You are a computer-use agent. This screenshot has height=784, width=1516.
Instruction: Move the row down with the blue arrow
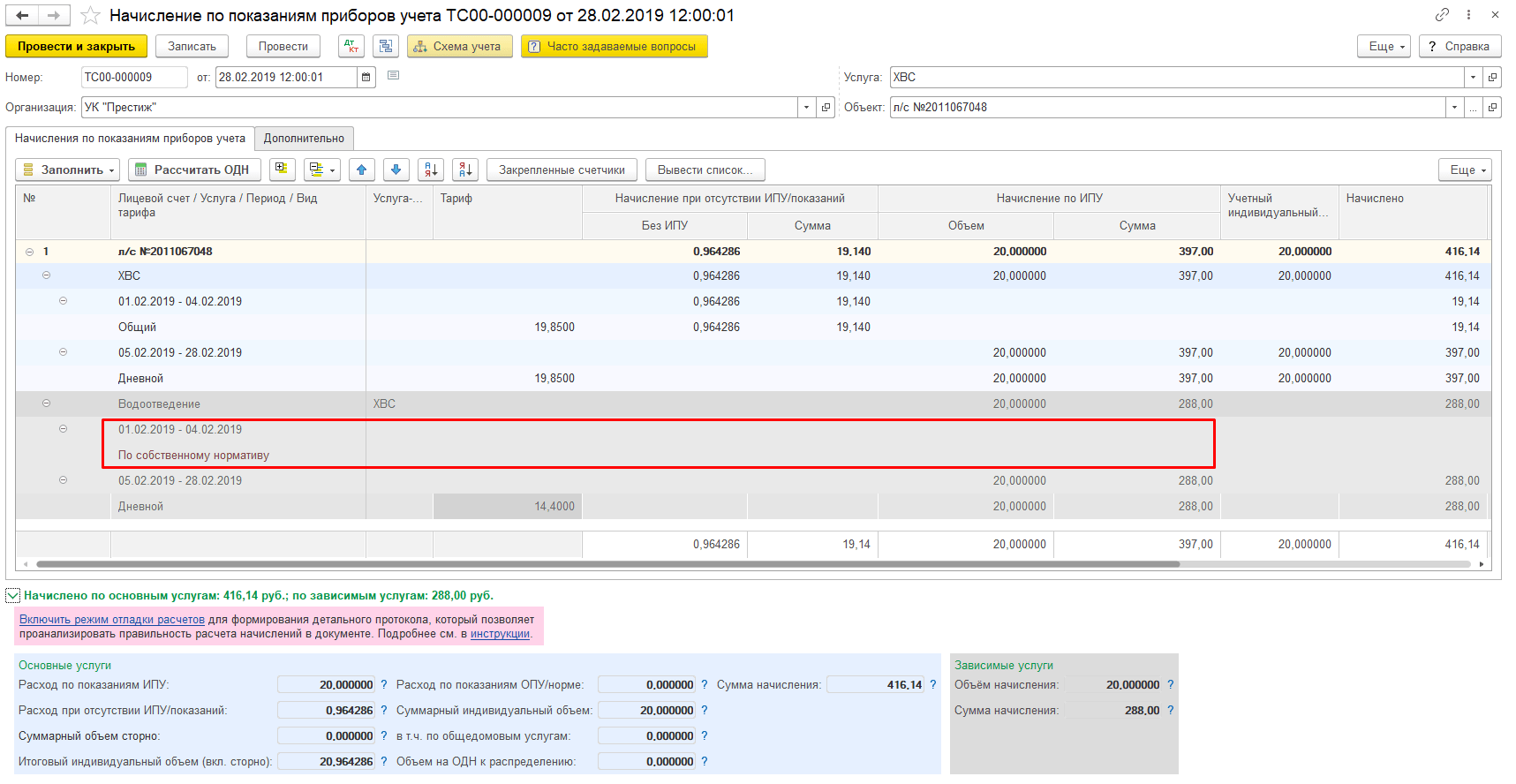click(396, 170)
